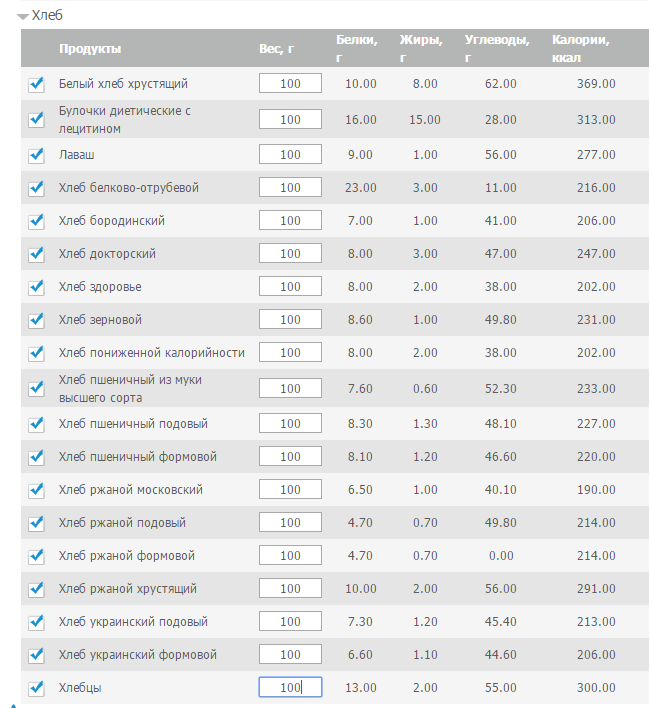This screenshot has width=651, height=708.
Task: Collapse the Хлеб section
Action: [x=22, y=16]
